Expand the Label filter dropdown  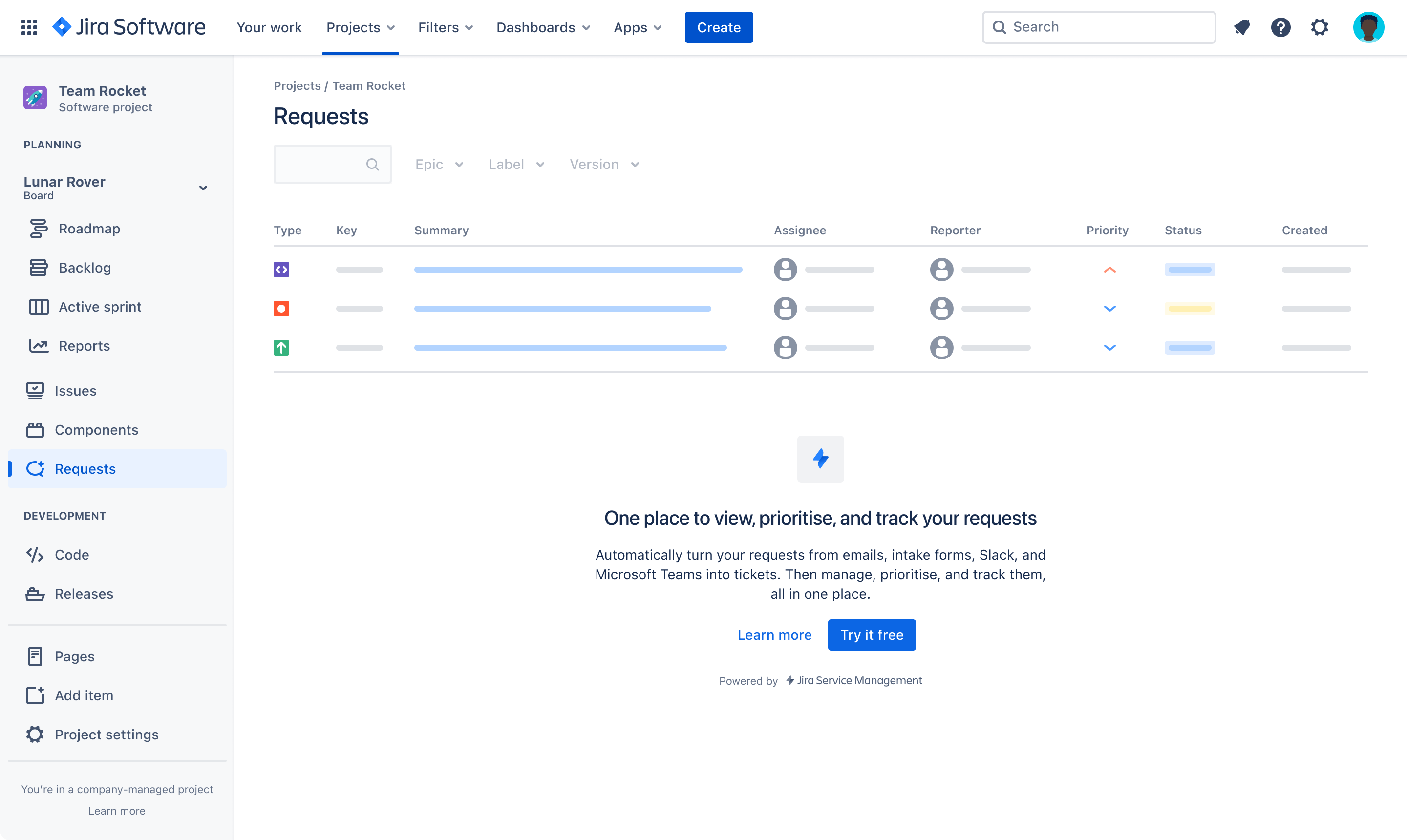[514, 164]
